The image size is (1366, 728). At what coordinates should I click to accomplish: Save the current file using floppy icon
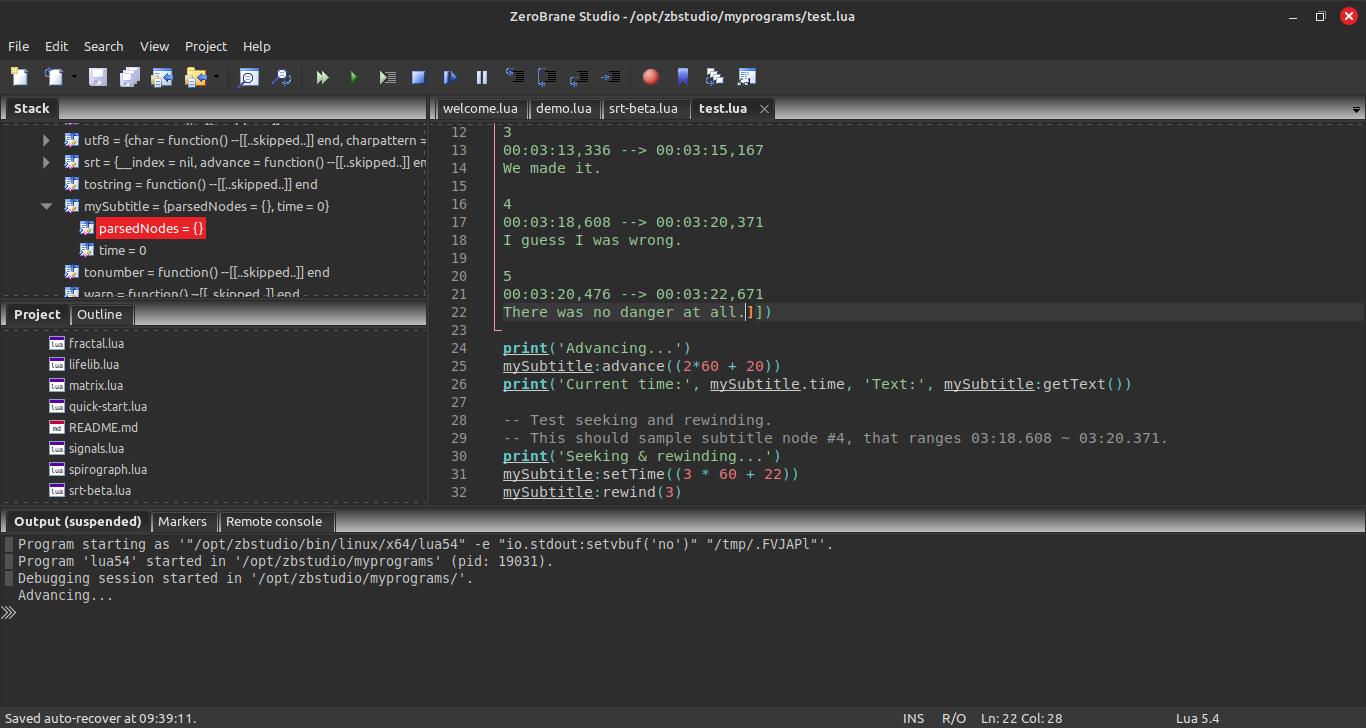pos(98,76)
